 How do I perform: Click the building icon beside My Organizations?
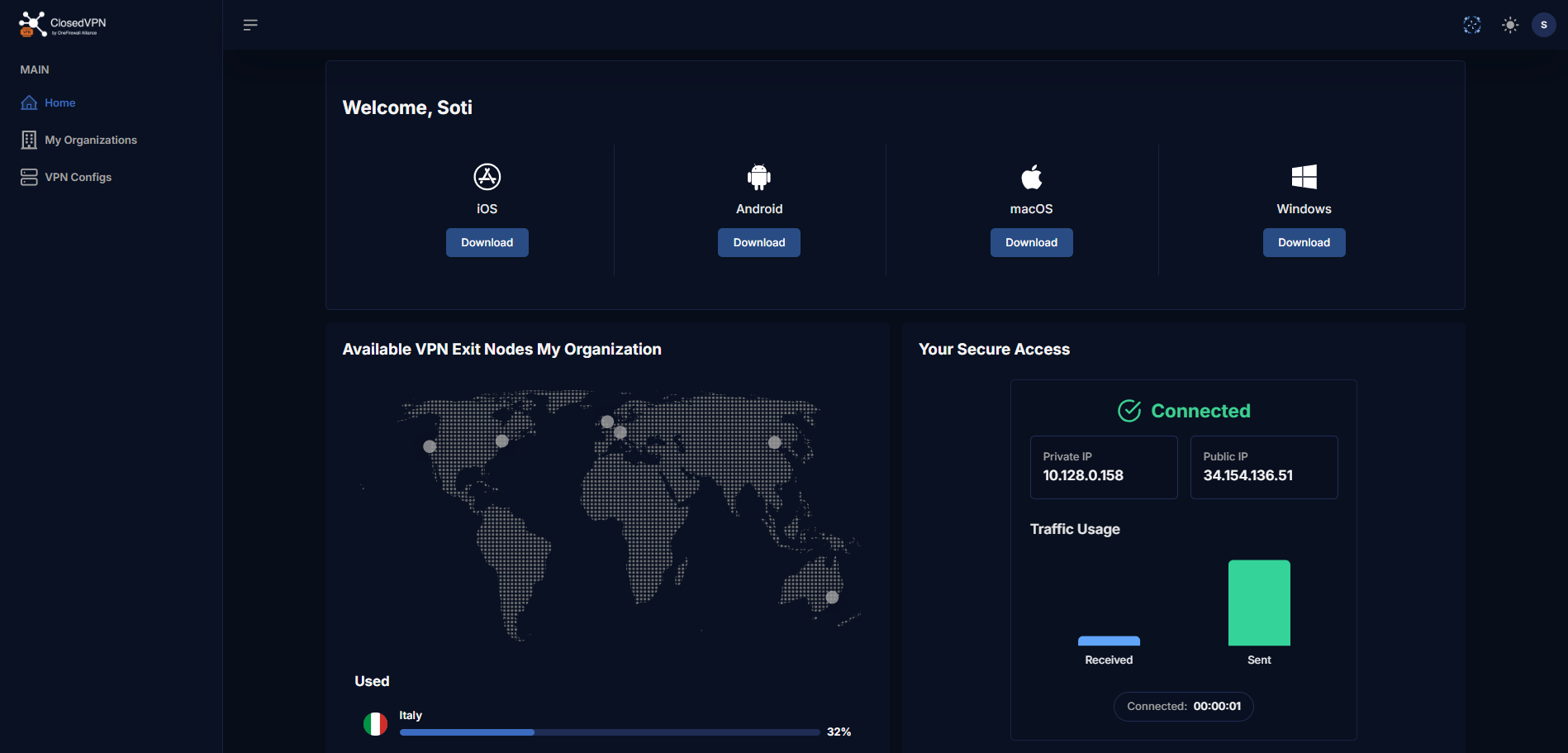[x=28, y=140]
